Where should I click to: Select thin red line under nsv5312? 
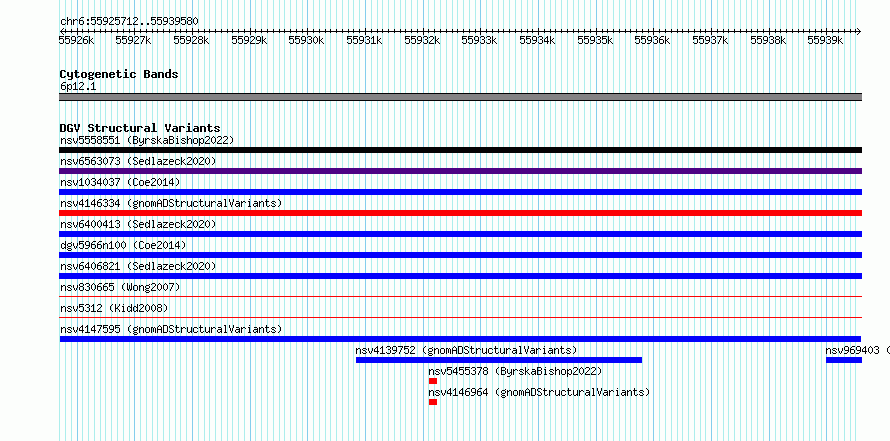(460, 317)
